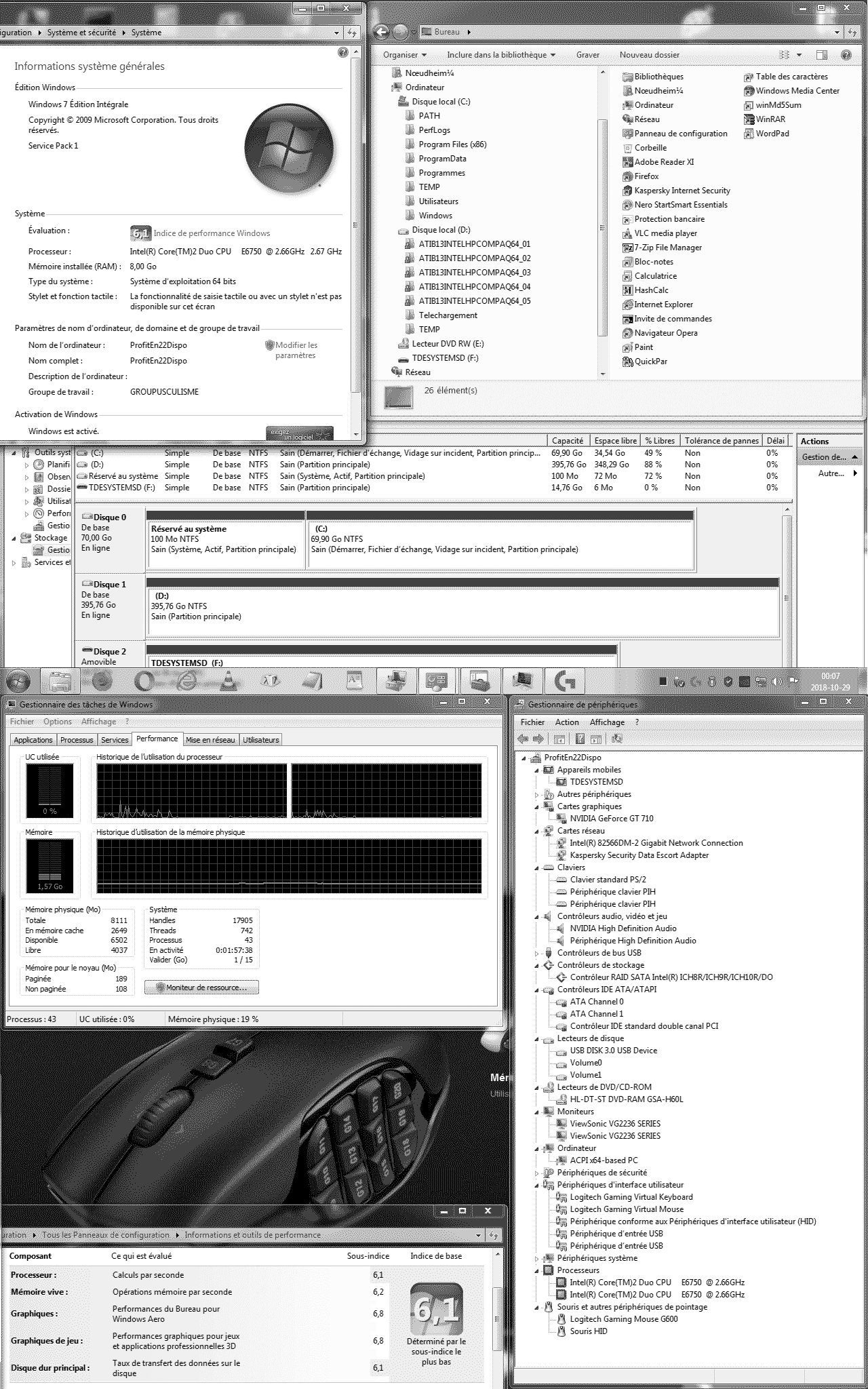Click the scan for hardware changes toolbar icon

(x=616, y=739)
